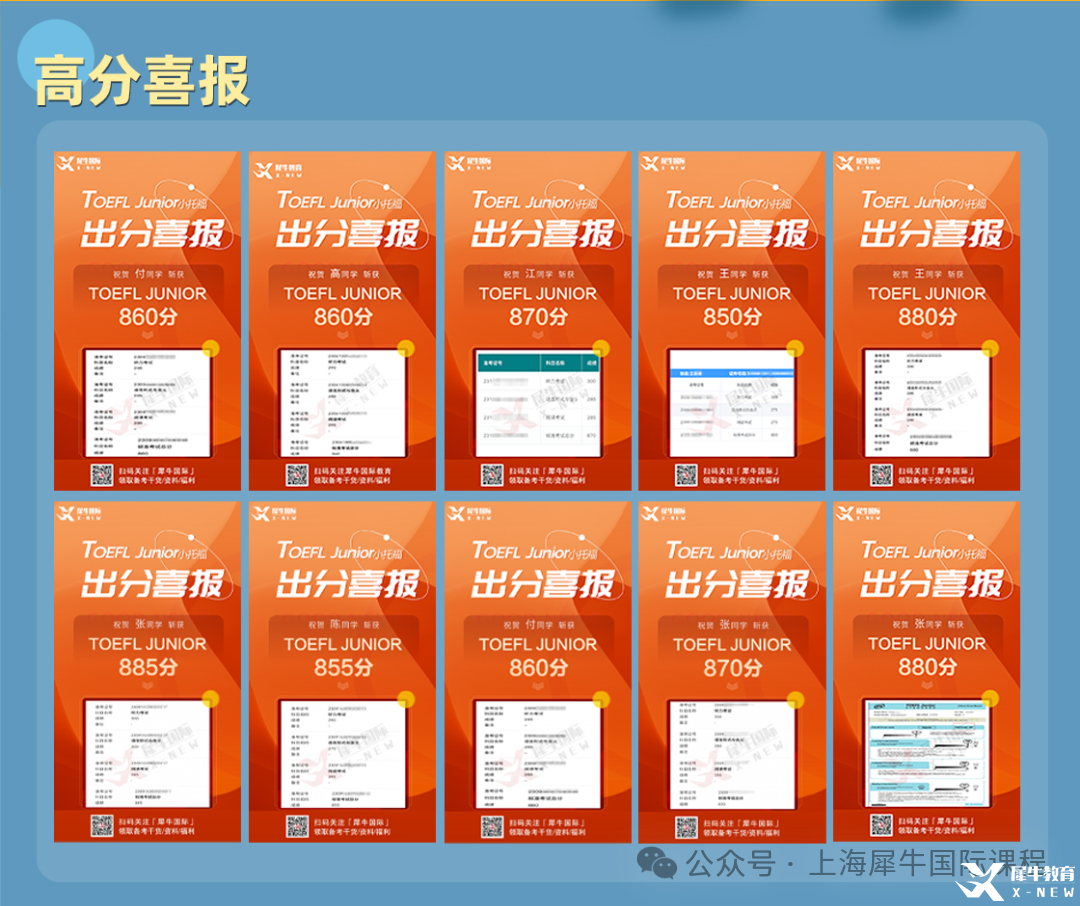Screen dimensions: 1080x906
Task: Click the X-NEW logo on the 陈同学 card
Action: tap(276, 514)
